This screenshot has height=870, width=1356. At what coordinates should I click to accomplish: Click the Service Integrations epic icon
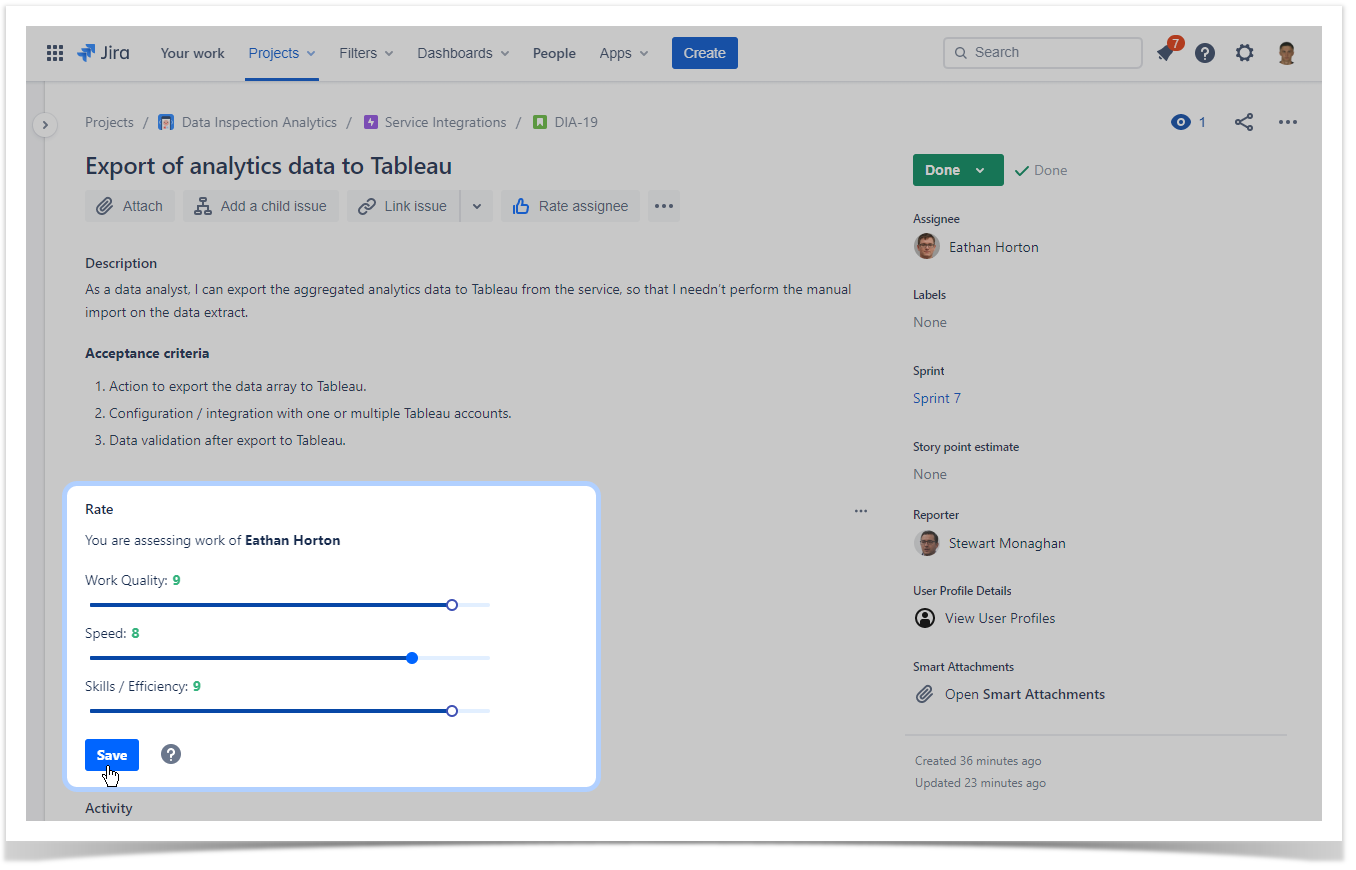point(371,122)
